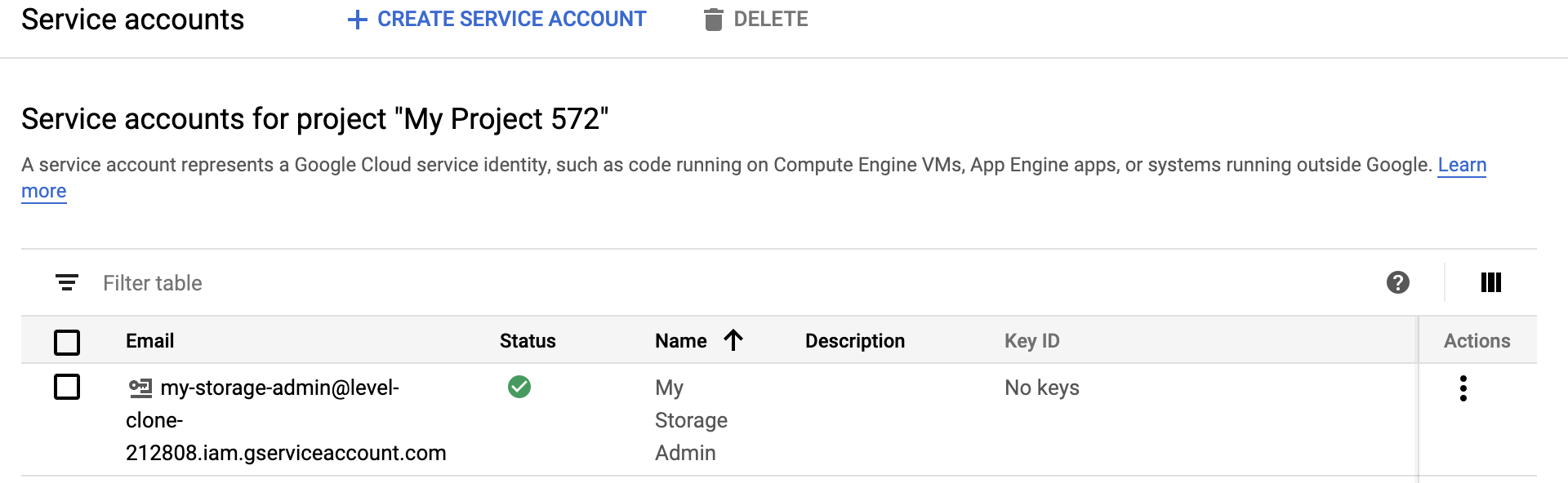Click the Description column header
Screen dimensions: 1568x483
(x=855, y=341)
